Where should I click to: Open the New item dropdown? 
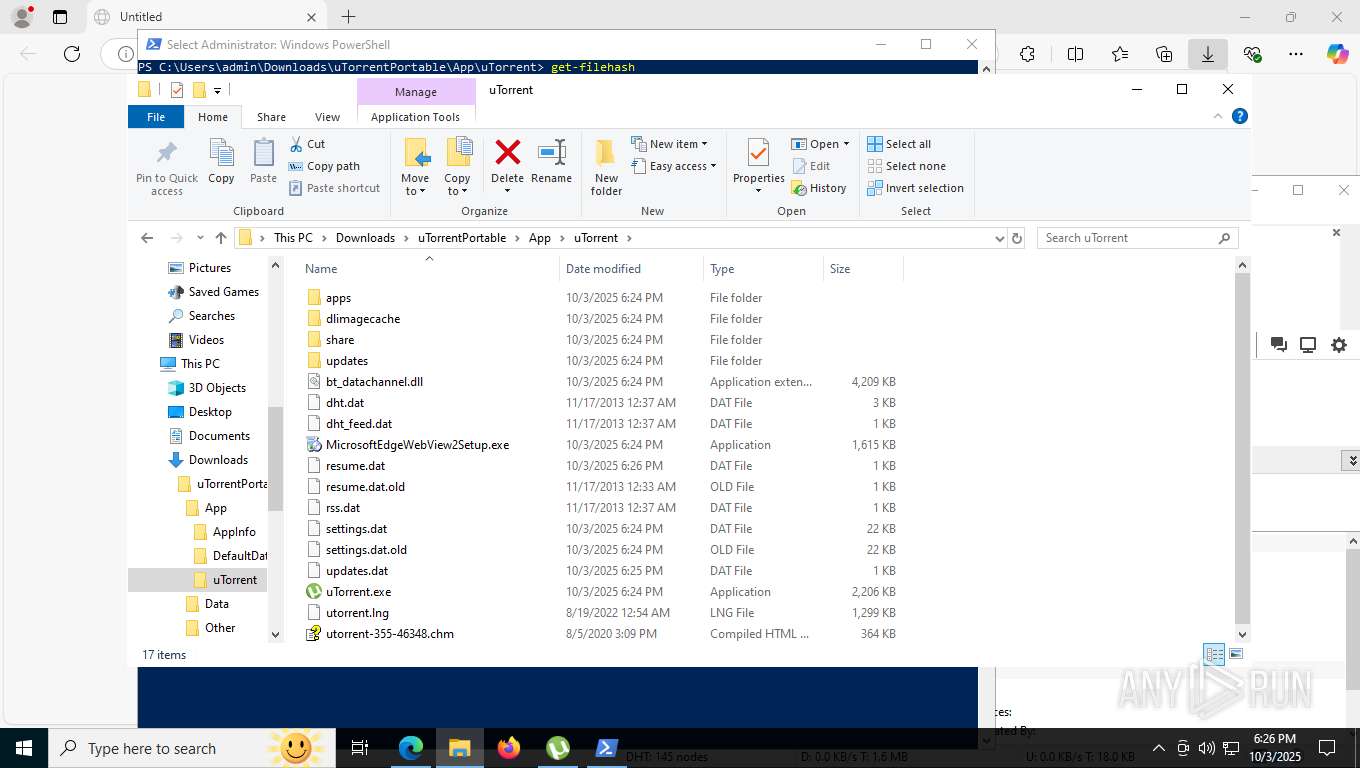point(669,144)
